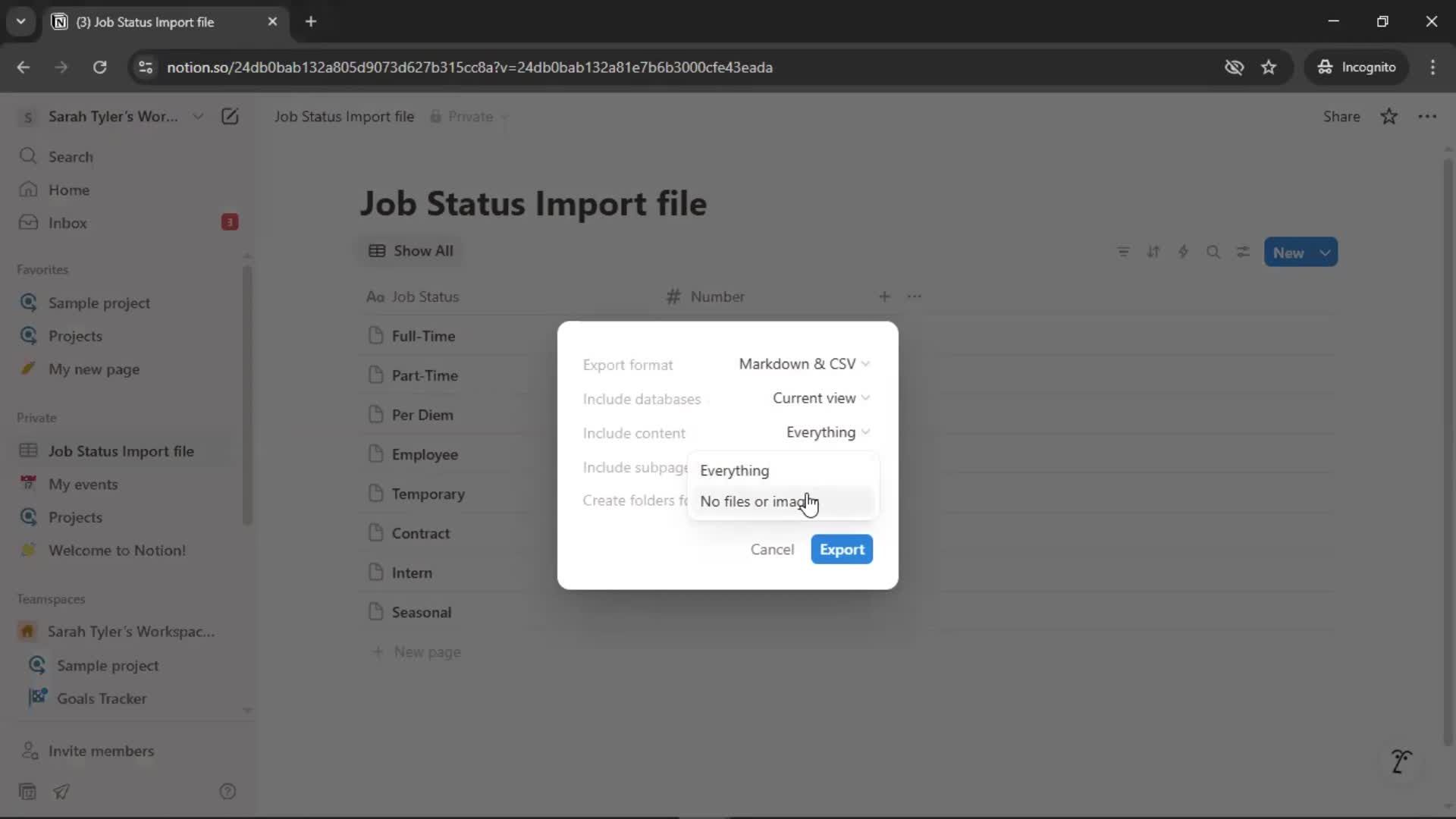Open column options three-dot icon
This screenshot has width=1456, height=819.
(915, 297)
